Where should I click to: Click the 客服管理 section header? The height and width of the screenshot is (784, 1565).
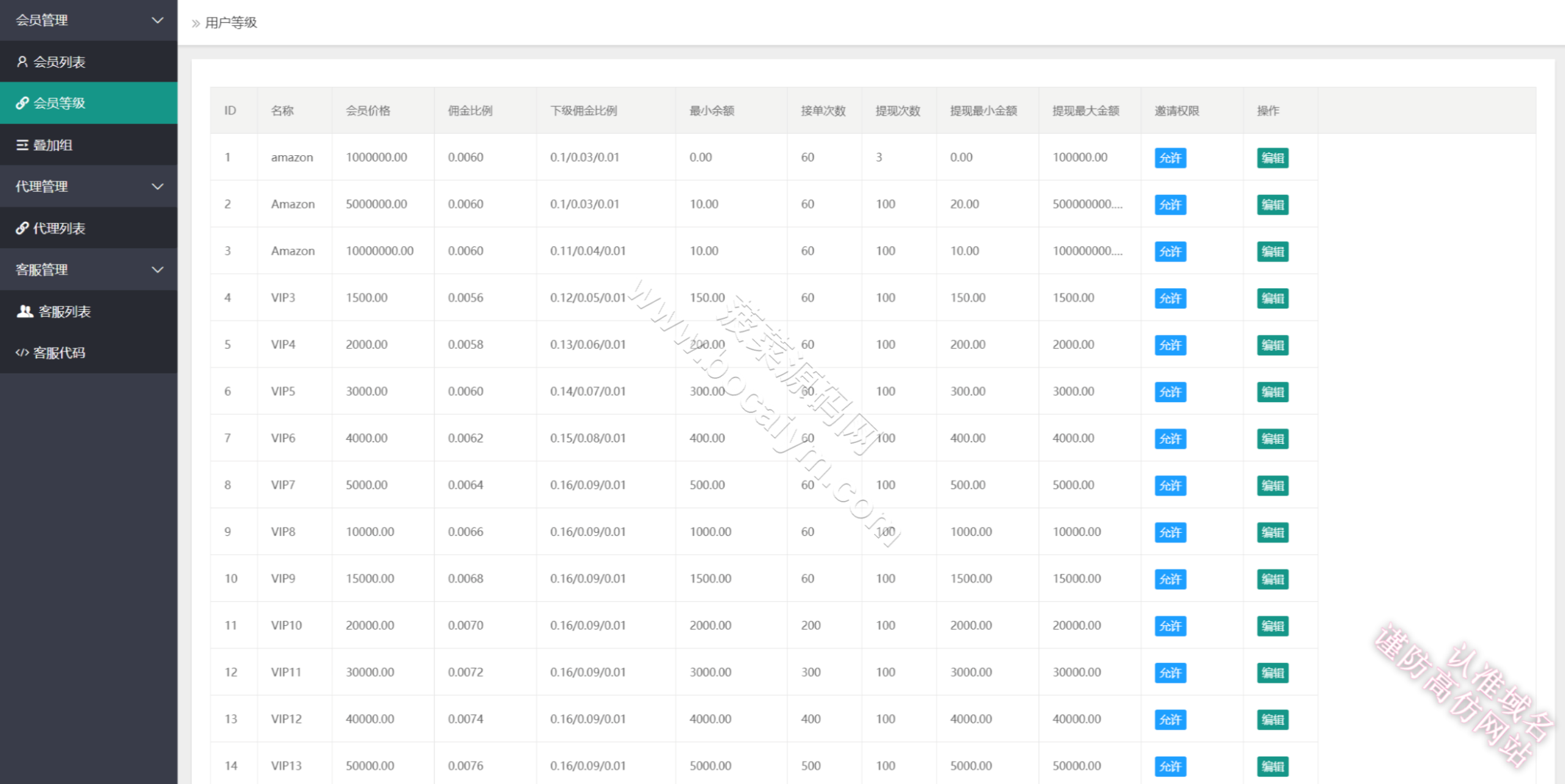click(x=89, y=269)
